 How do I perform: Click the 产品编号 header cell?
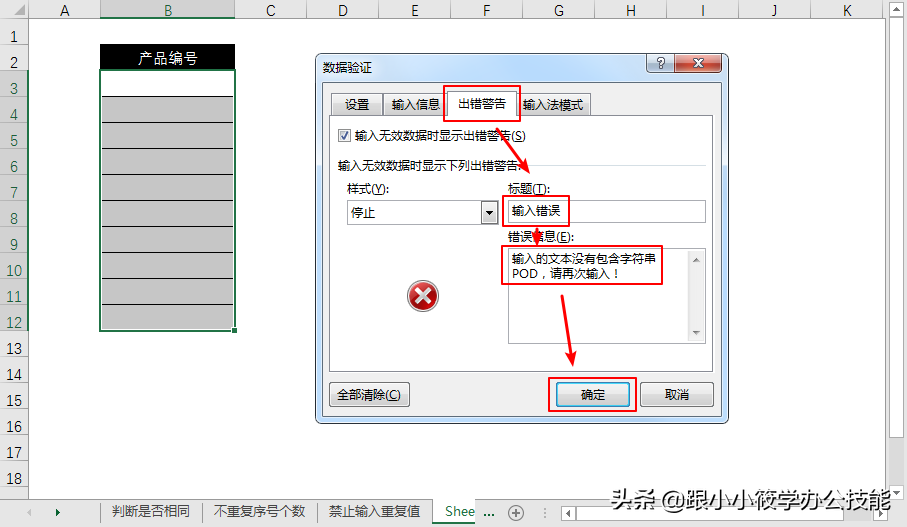coord(168,57)
